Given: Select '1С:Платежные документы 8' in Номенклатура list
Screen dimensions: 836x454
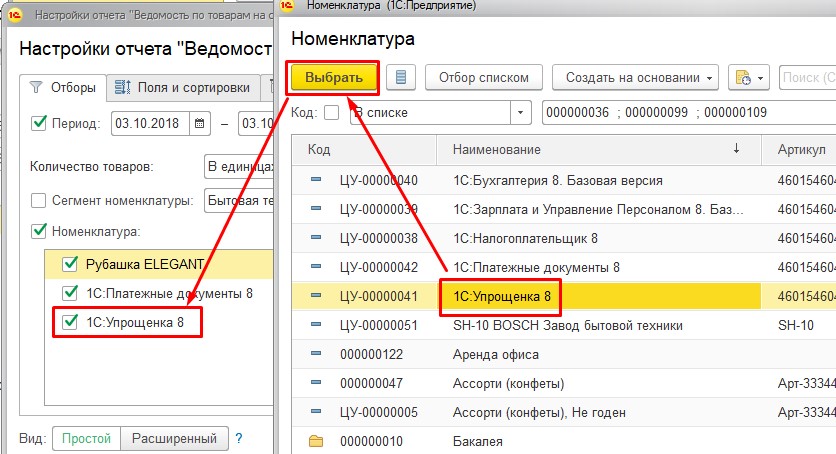Looking at the screenshot, I should tap(564, 267).
